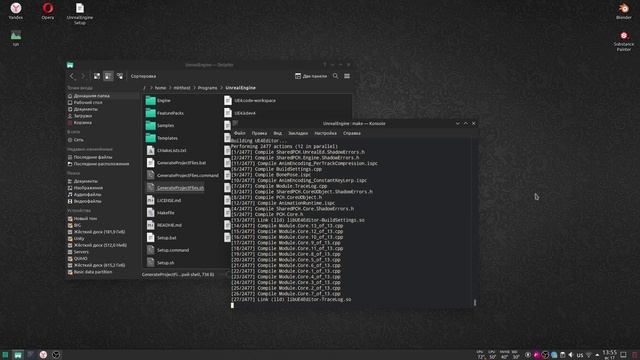Open the FeaturePacks folder
640x360 pixels.
165,113
